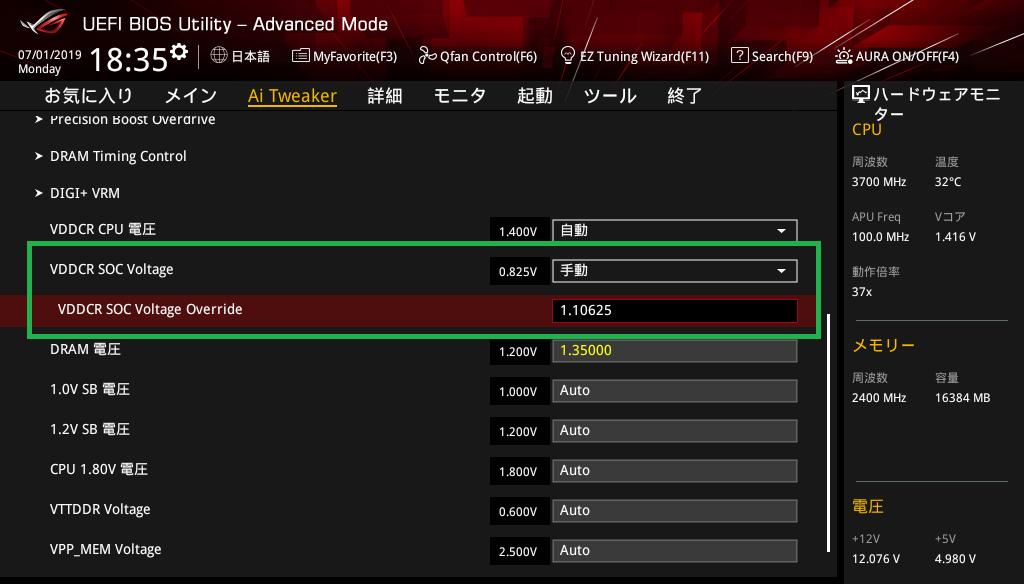
Task: Switch to the 詳細 tab
Action: point(385,96)
